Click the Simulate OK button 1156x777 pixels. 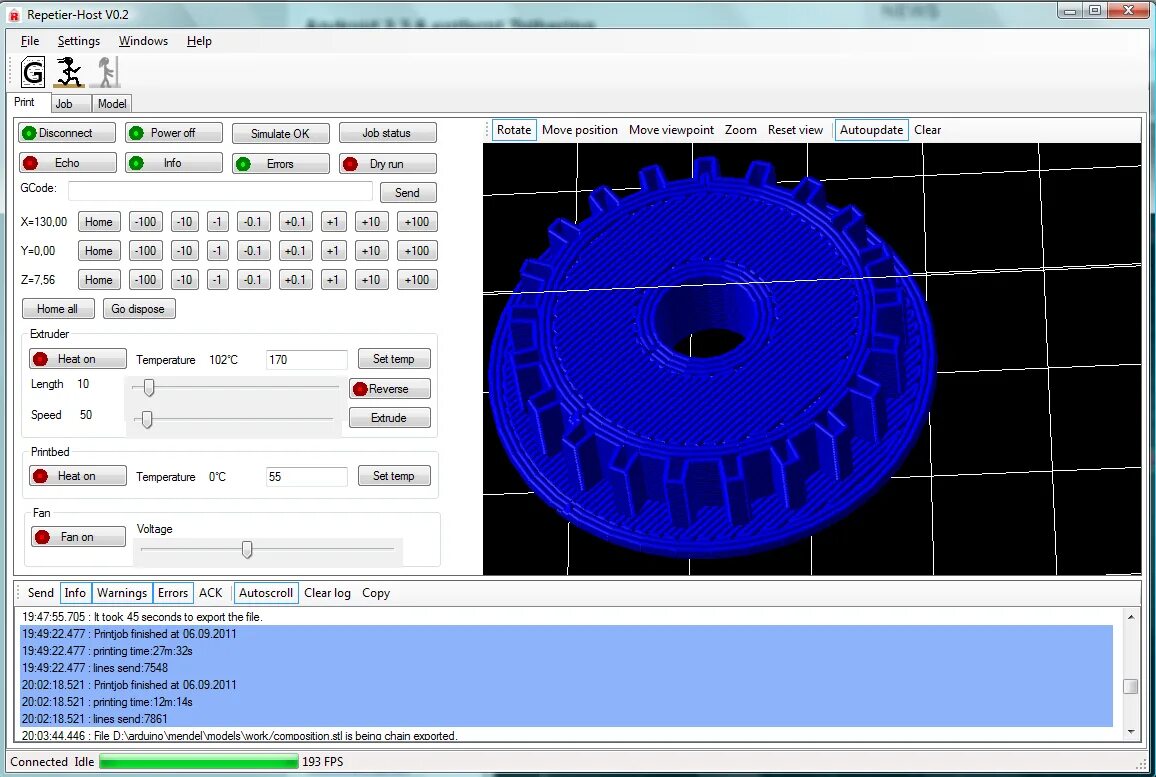(280, 133)
